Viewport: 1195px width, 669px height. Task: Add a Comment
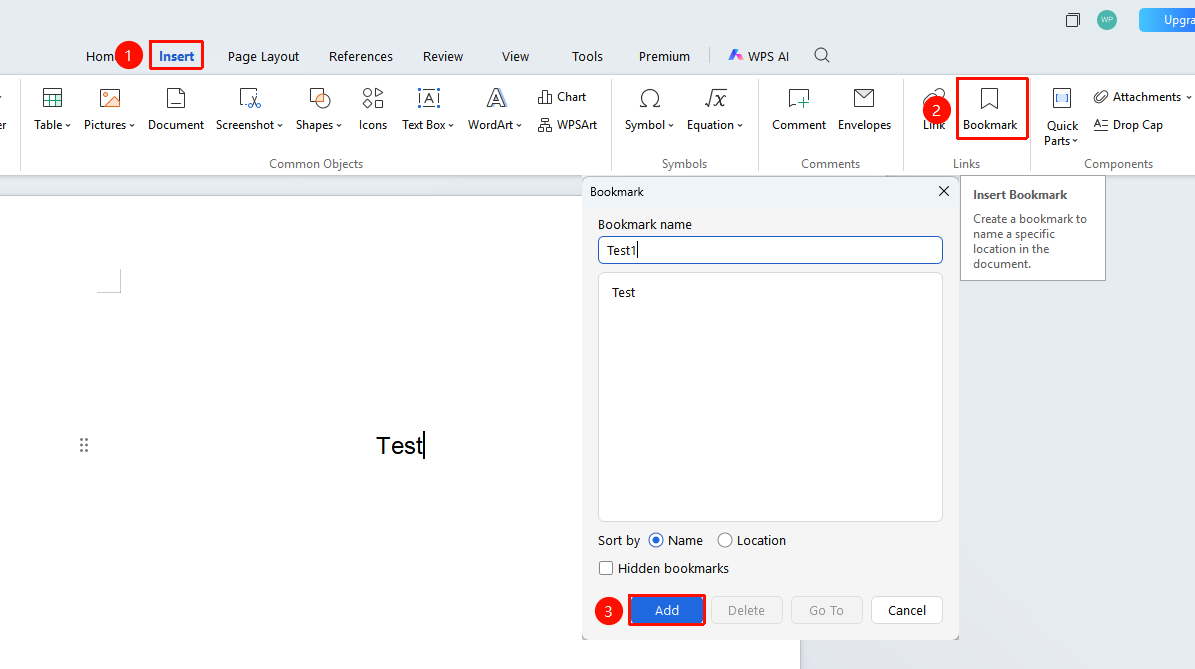pos(799,109)
